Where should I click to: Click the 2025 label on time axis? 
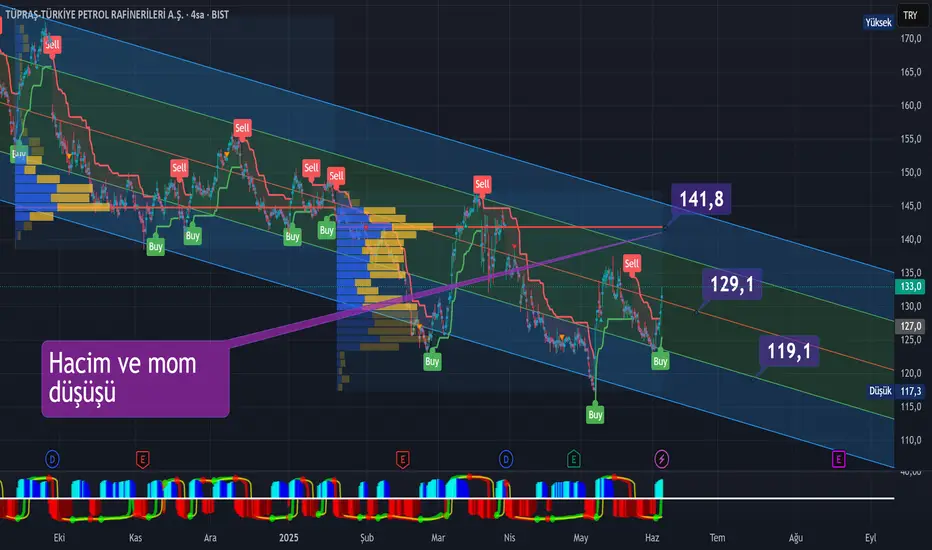coord(288,538)
